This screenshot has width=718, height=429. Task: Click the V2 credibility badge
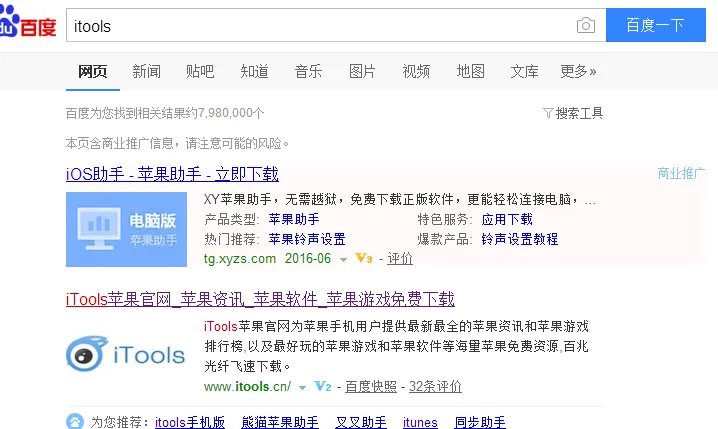tap(323, 386)
